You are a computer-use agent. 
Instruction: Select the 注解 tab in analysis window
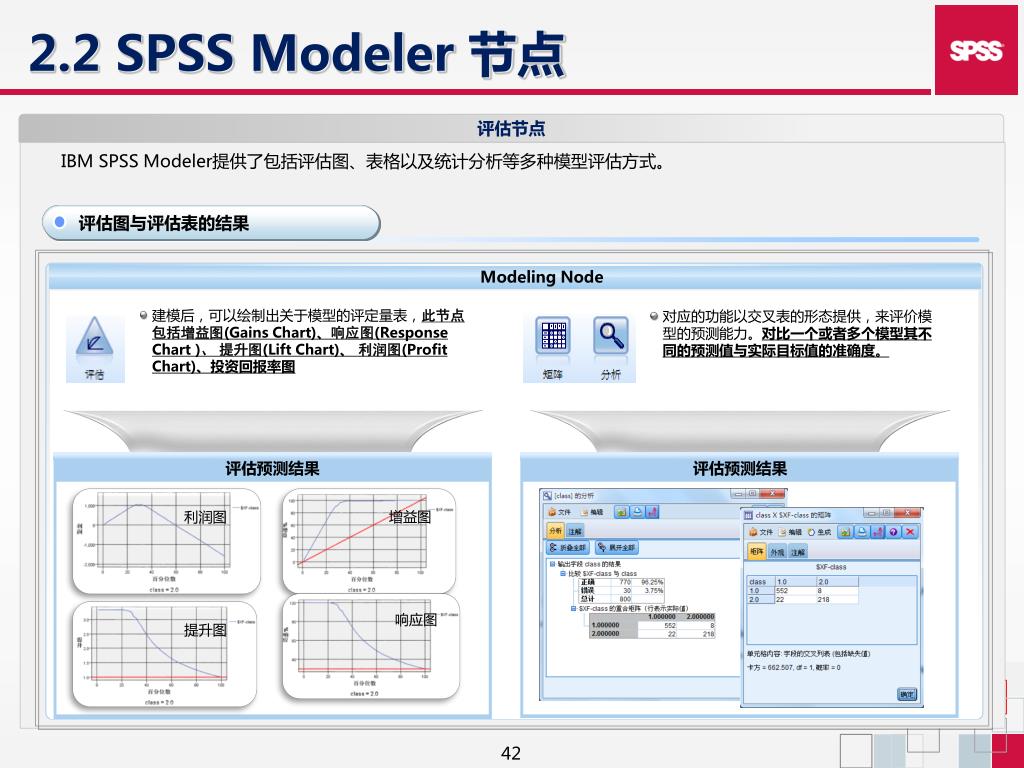pyautogui.click(x=575, y=531)
